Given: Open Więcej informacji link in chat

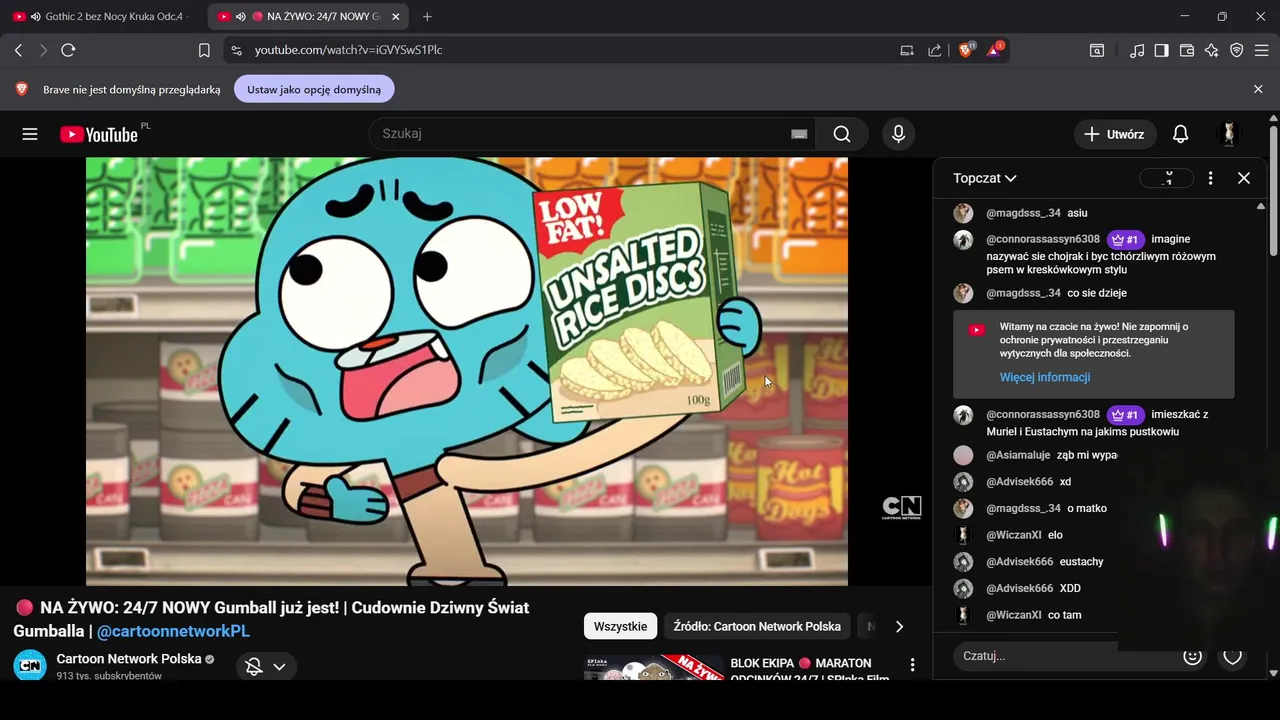Looking at the screenshot, I should pos(1045,377).
